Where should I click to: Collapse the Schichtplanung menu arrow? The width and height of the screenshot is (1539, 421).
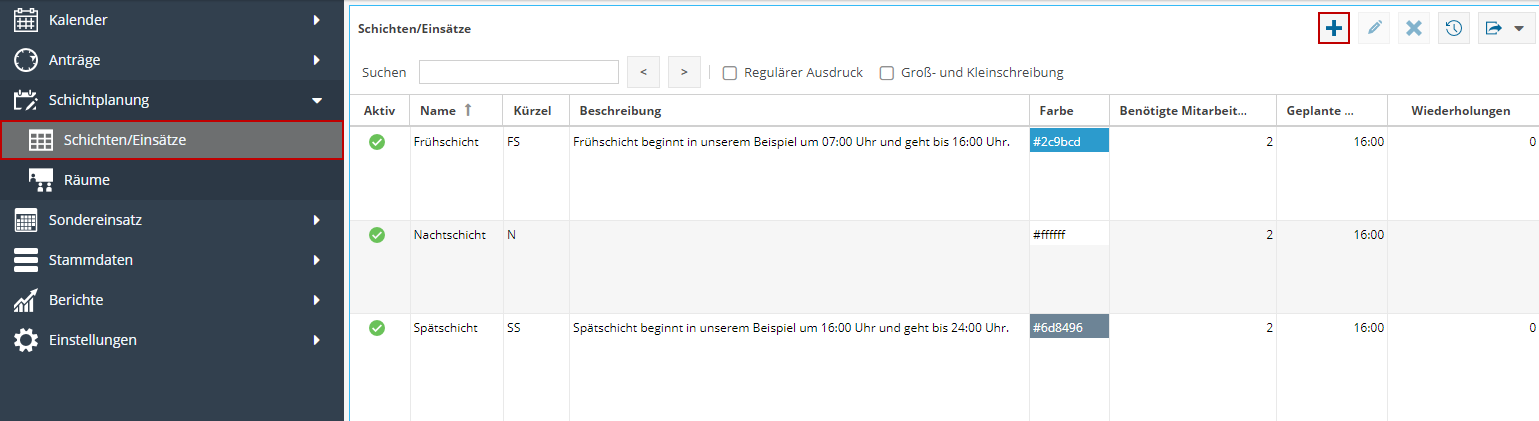316,100
